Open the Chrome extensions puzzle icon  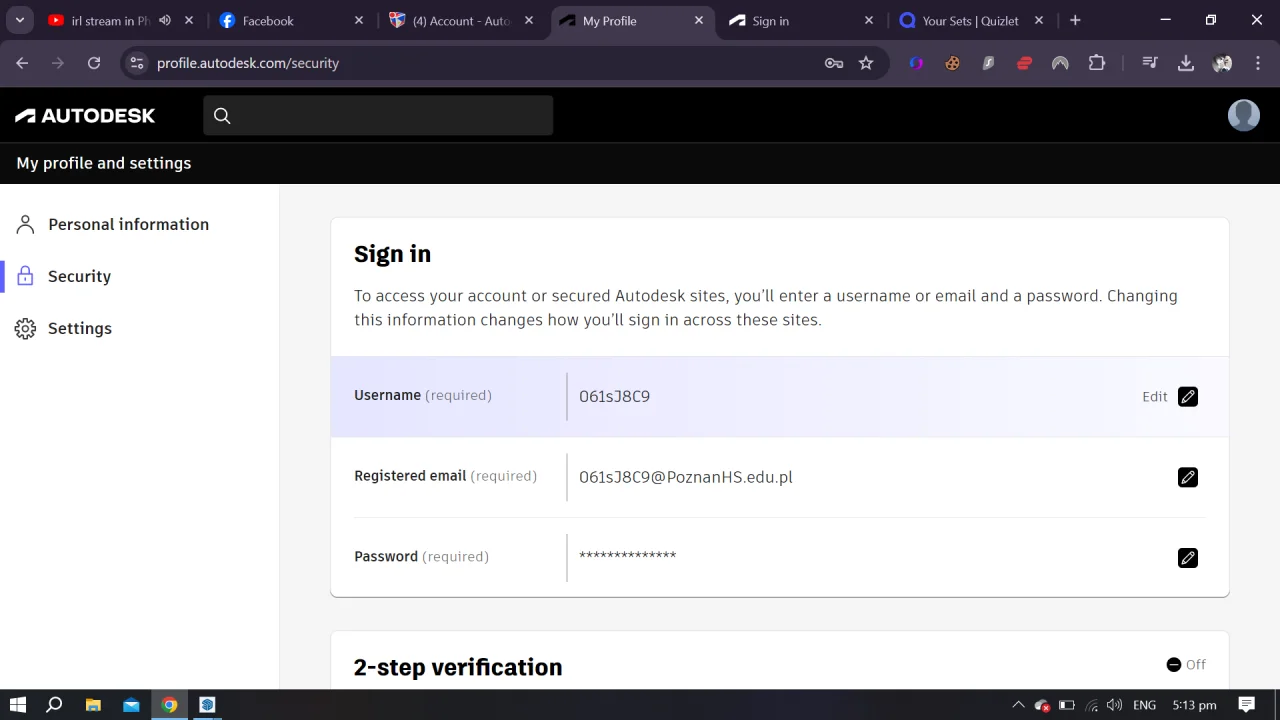1097,63
